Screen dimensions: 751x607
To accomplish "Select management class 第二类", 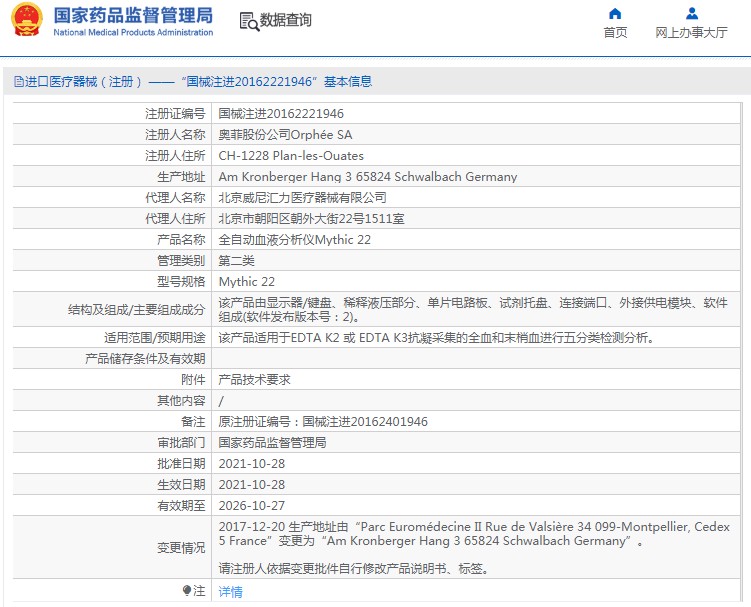I will click(237, 261).
